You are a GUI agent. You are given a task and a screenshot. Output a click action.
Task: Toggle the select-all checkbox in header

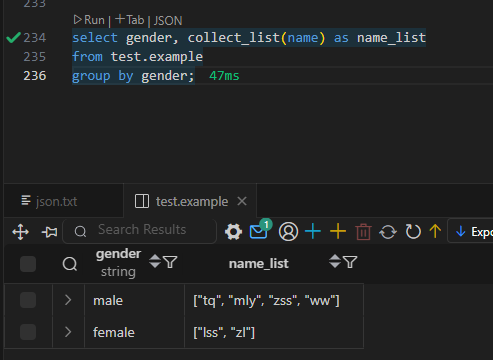click(x=28, y=264)
